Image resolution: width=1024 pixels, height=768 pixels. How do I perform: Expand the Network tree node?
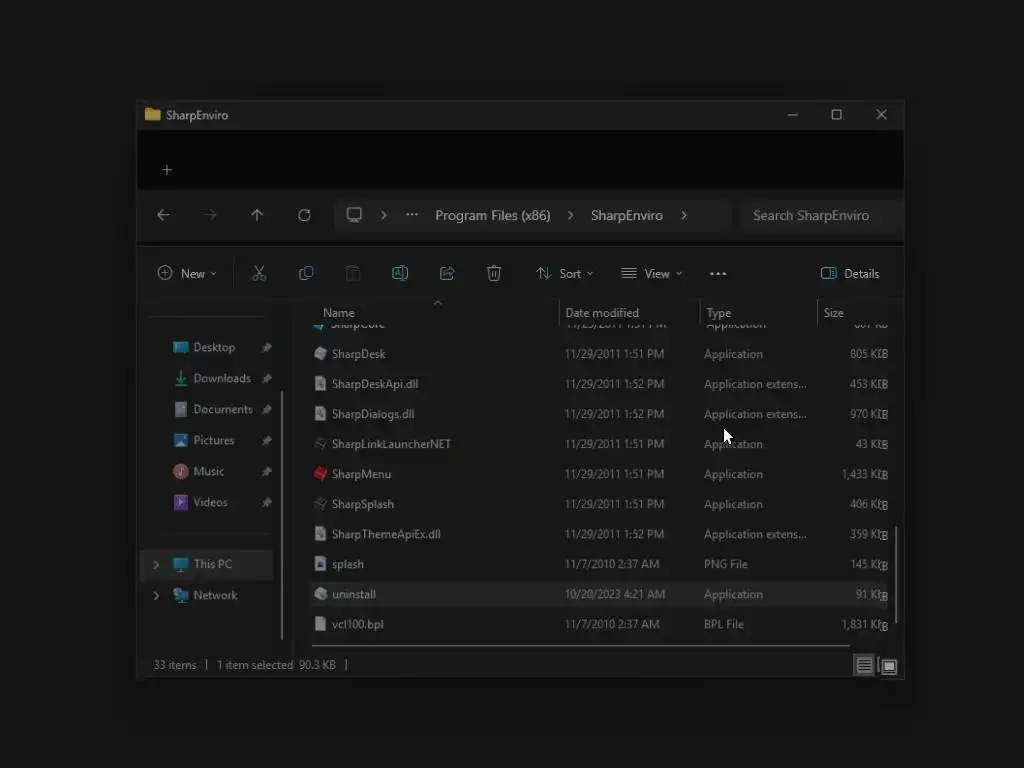coord(156,596)
